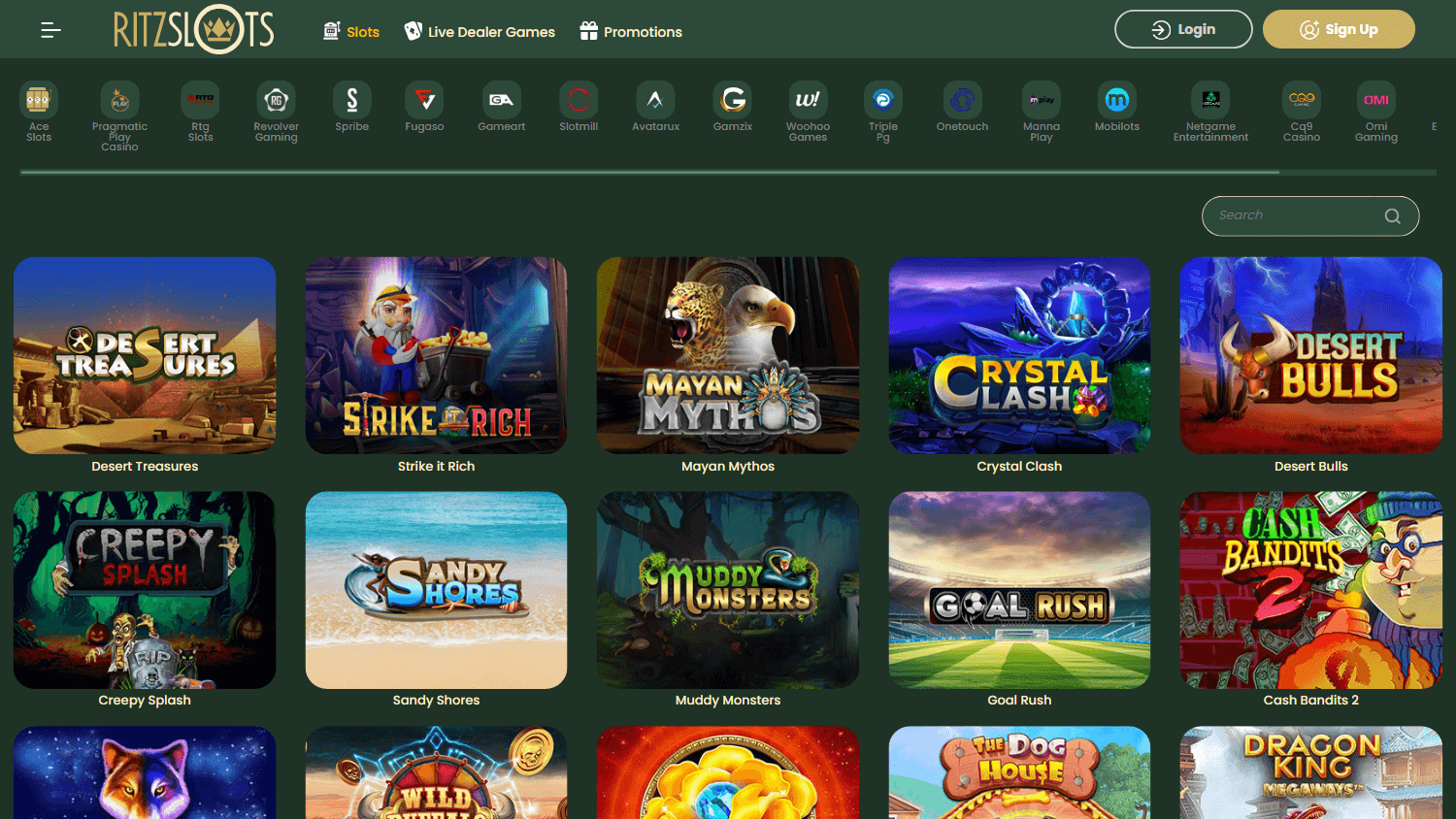Image resolution: width=1456 pixels, height=819 pixels.
Task: Select the Avatarux provider icon
Action: 655,99
